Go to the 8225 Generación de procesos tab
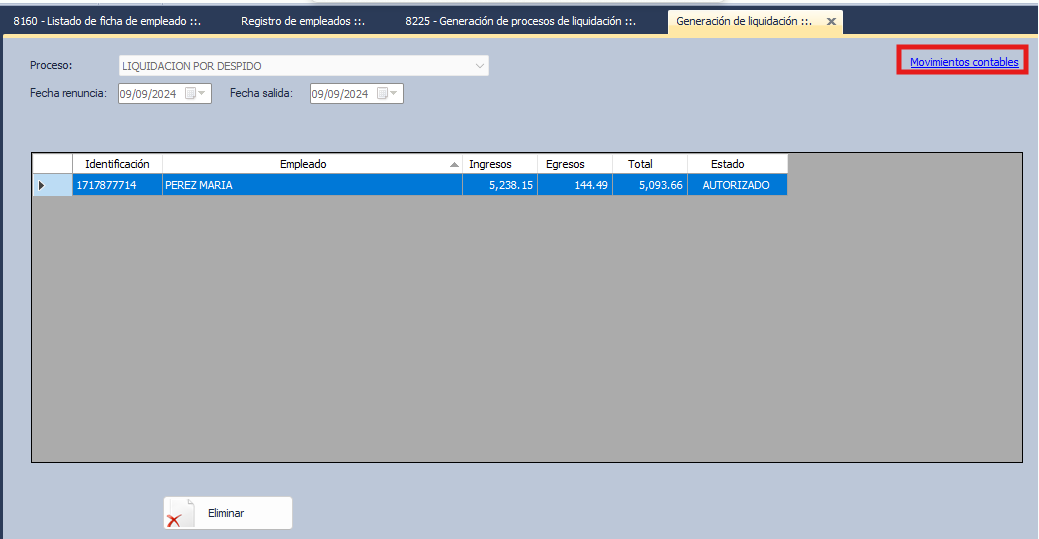1039x539 pixels. pos(520,21)
